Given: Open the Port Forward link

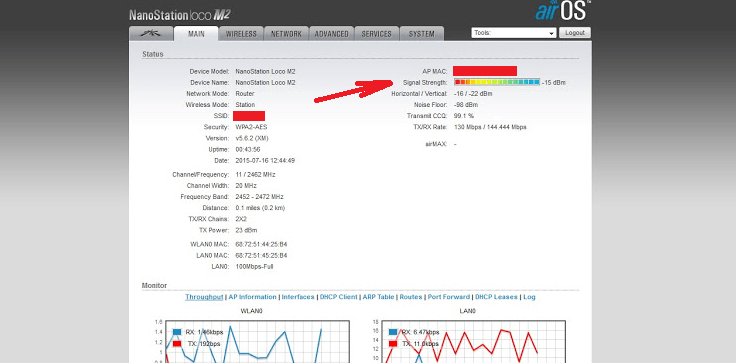Looking at the screenshot, I should pos(449,297).
